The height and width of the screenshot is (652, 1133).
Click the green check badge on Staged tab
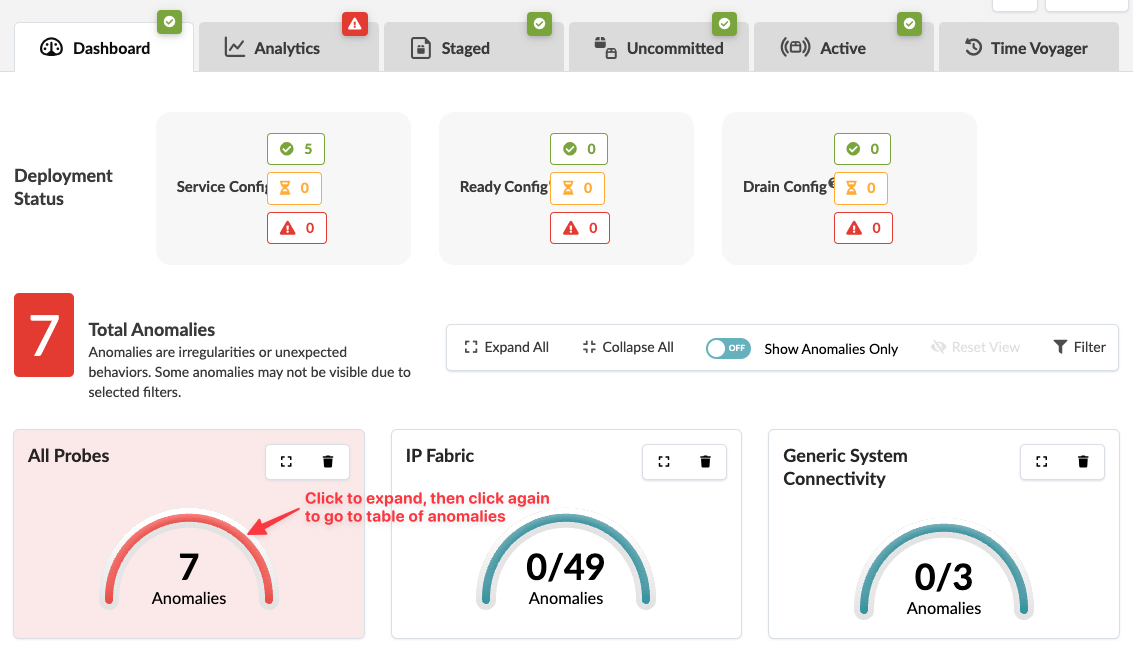[540, 23]
